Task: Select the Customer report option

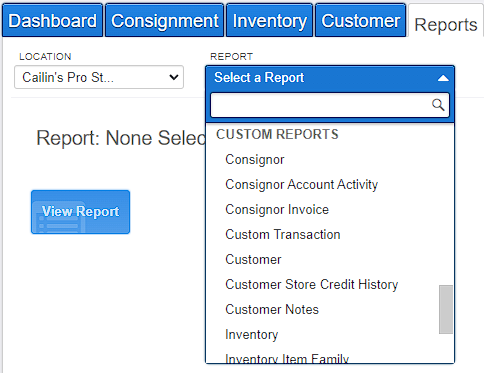Action: 253,260
